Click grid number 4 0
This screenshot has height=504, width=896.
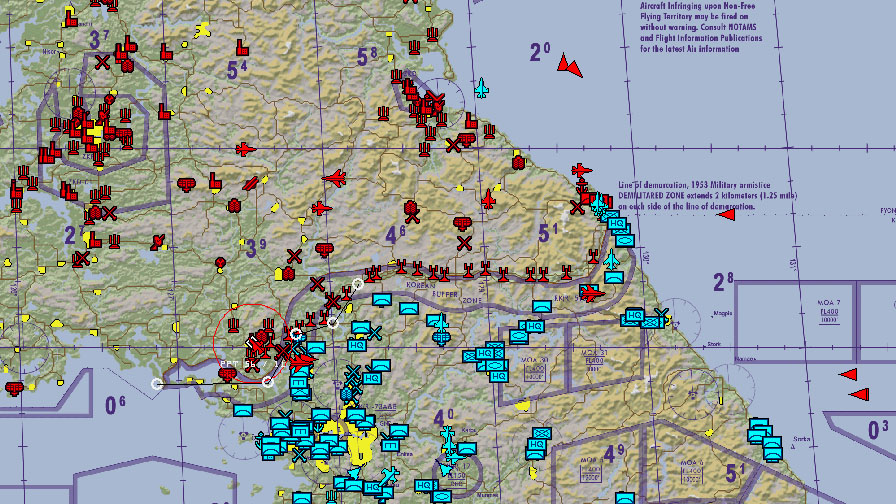point(443,418)
